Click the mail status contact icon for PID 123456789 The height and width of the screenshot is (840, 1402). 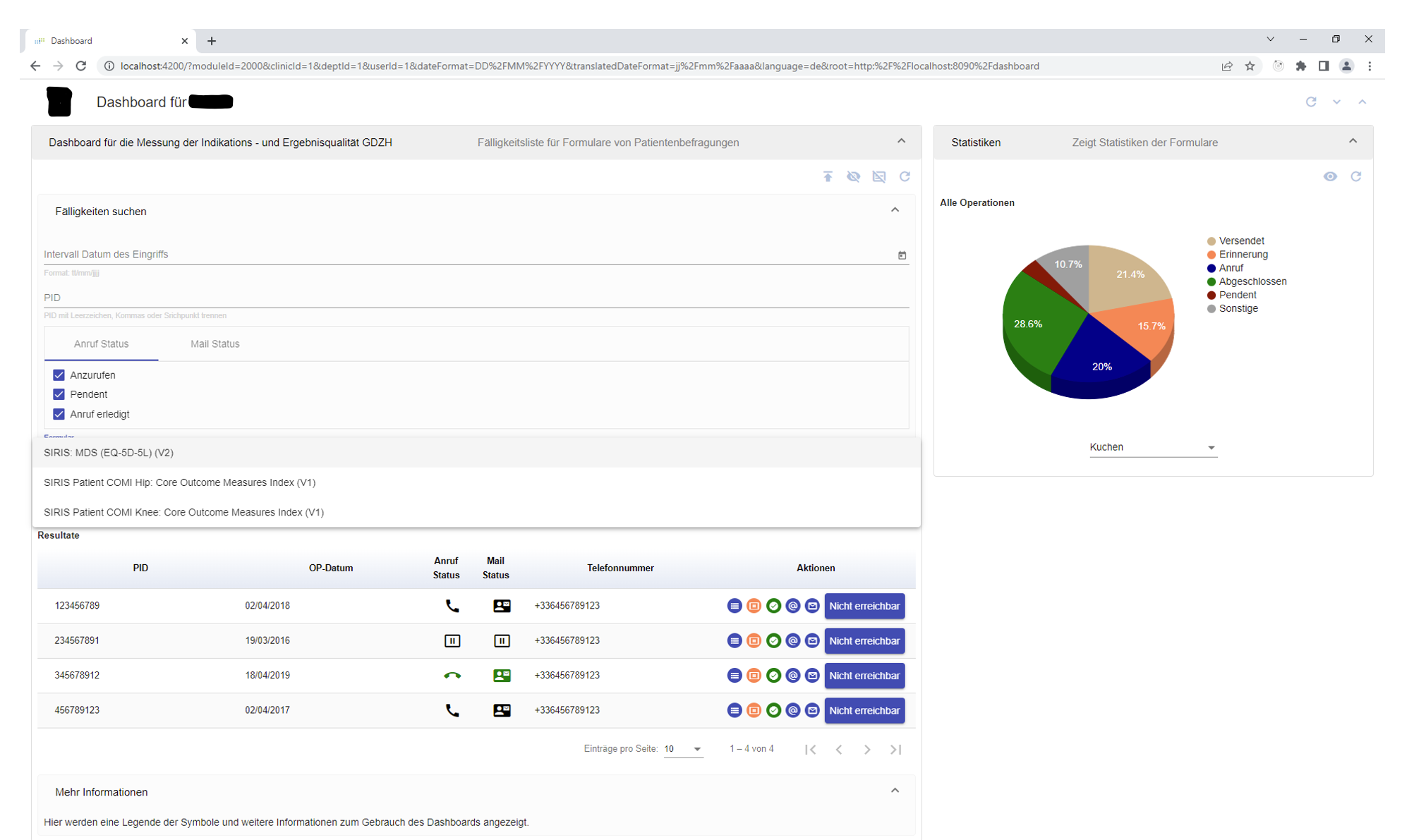point(502,606)
